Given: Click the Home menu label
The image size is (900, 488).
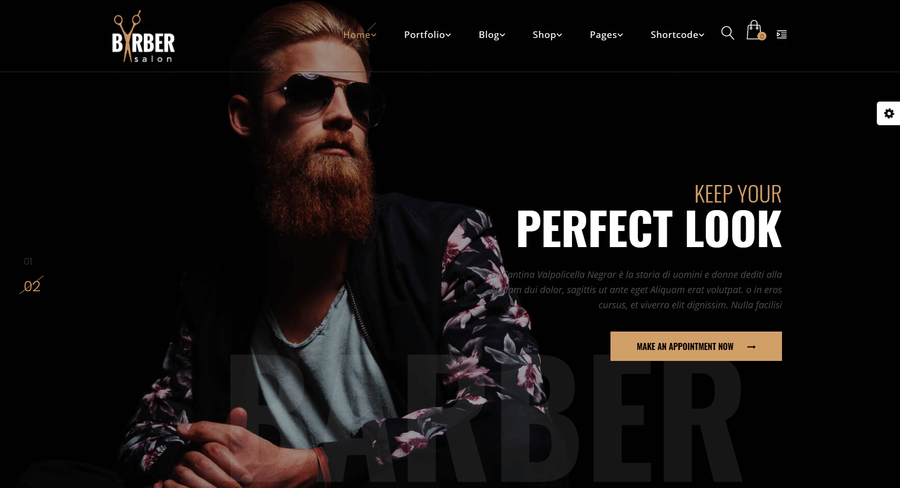Looking at the screenshot, I should (x=356, y=34).
